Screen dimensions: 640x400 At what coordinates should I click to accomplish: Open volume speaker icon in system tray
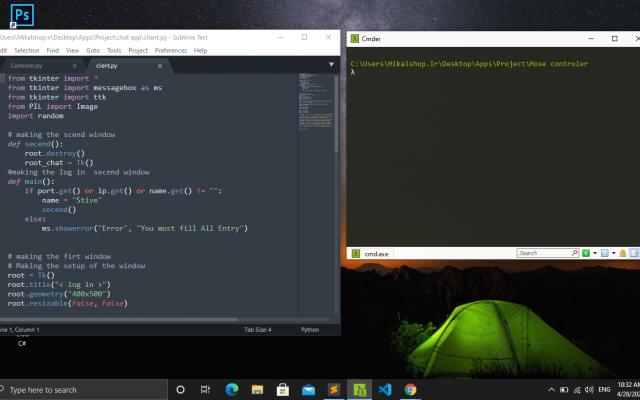point(589,390)
